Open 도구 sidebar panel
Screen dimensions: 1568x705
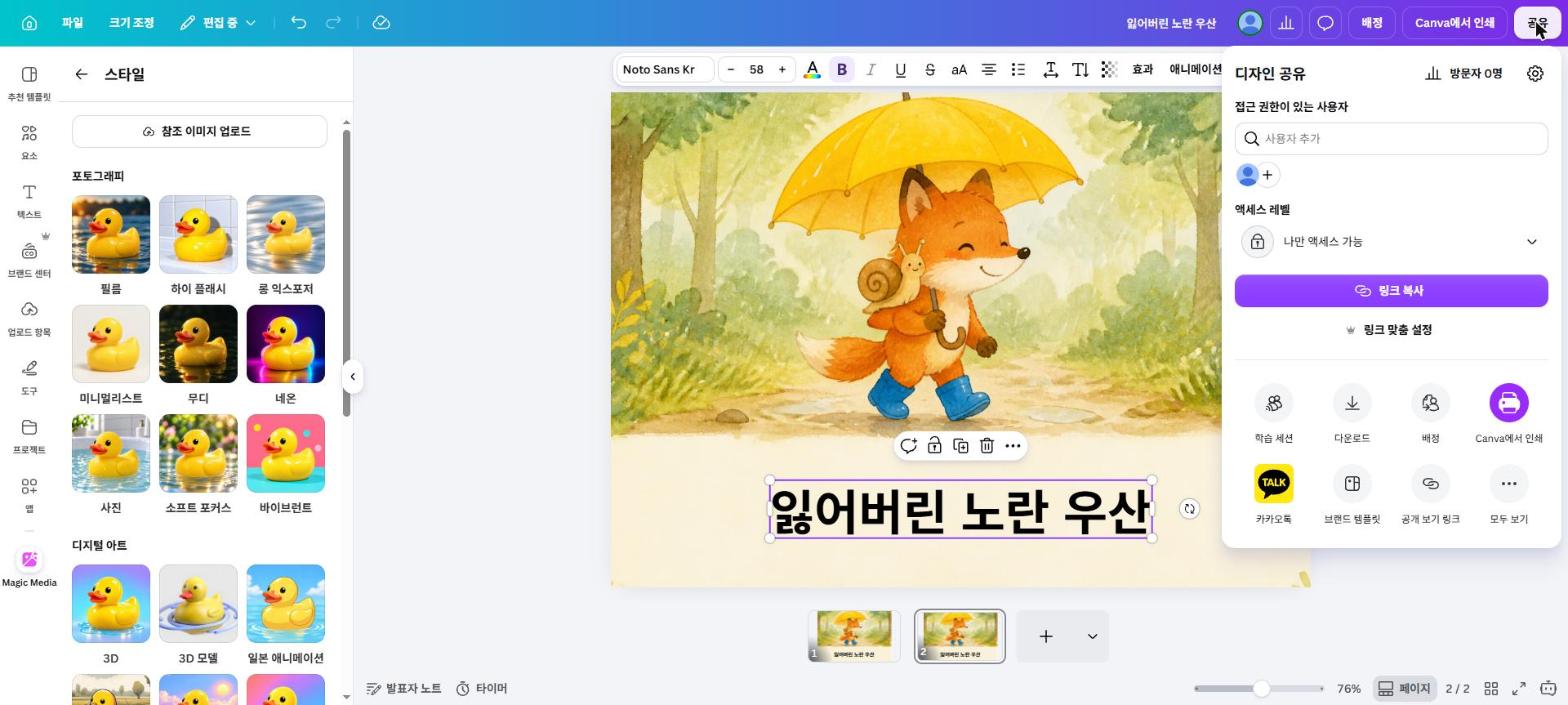[x=29, y=377]
